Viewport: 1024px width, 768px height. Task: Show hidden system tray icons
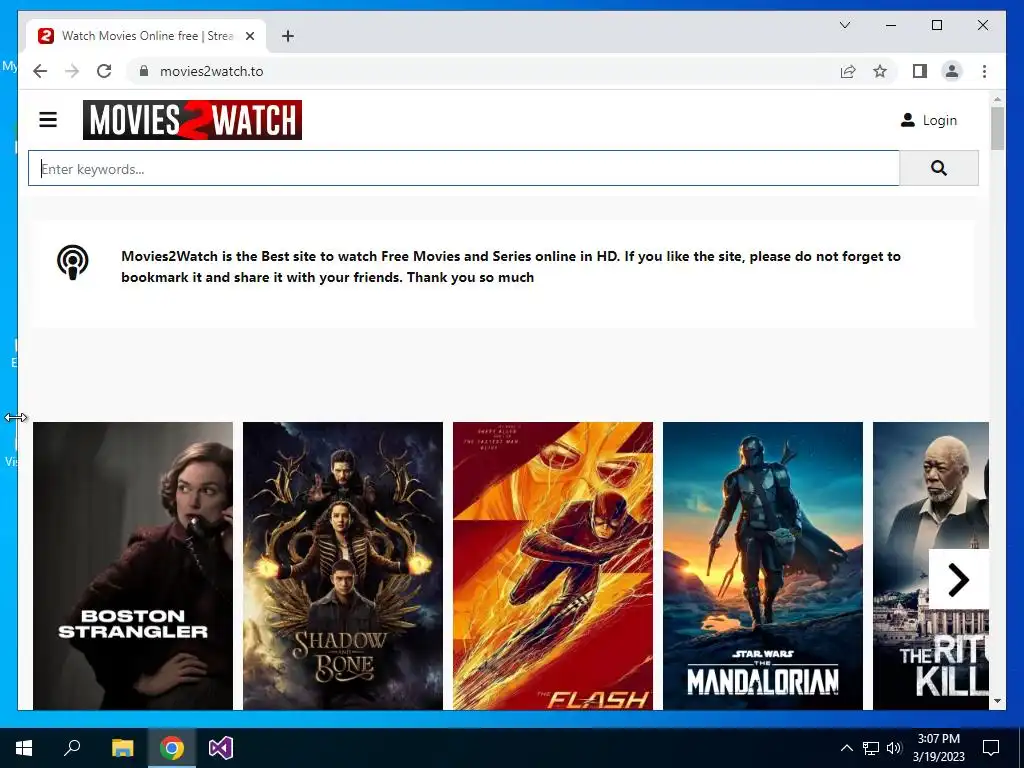click(x=846, y=748)
